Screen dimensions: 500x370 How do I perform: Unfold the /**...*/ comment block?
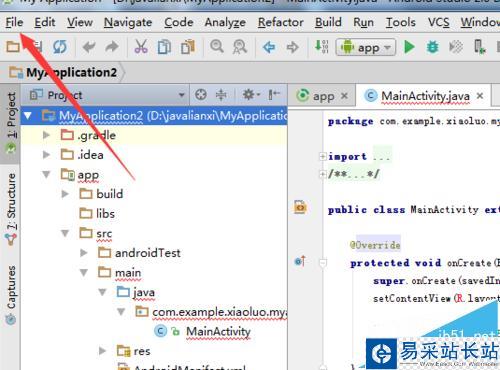click(x=322, y=174)
